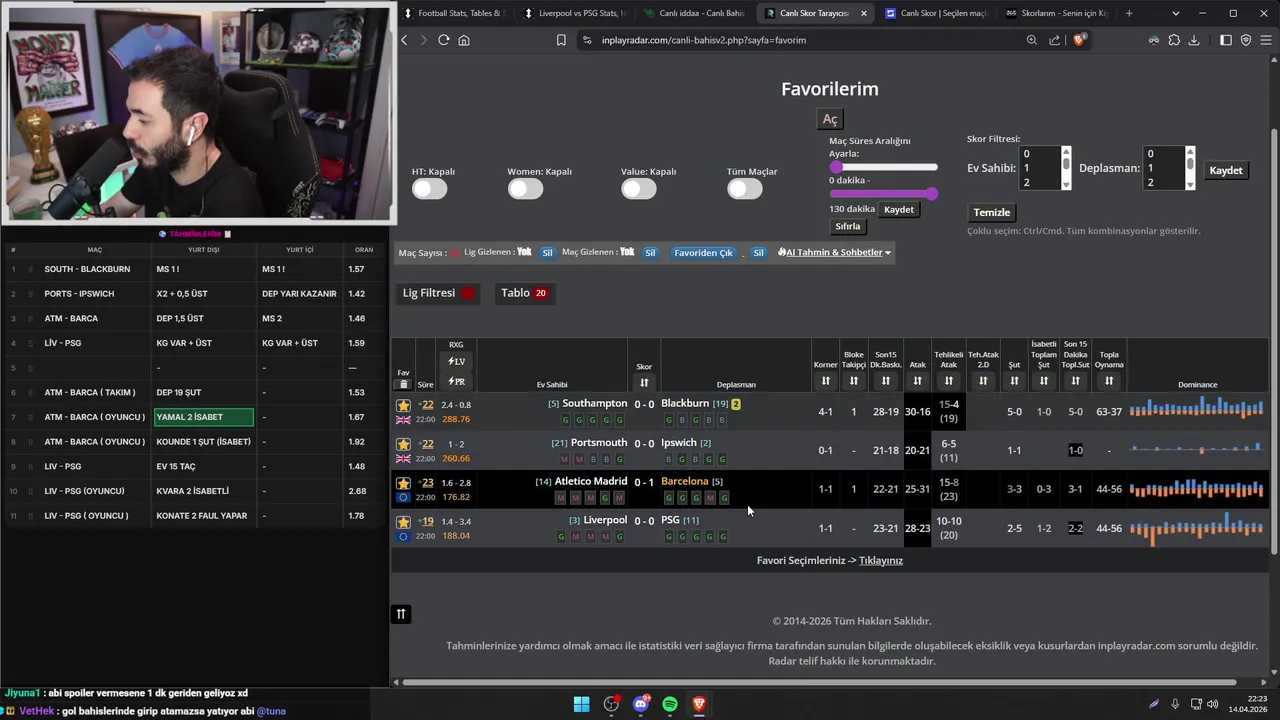This screenshot has height=720, width=1280.
Task: Click Kaydet beside the 130 dakika label
Action: pyautogui.click(x=899, y=209)
